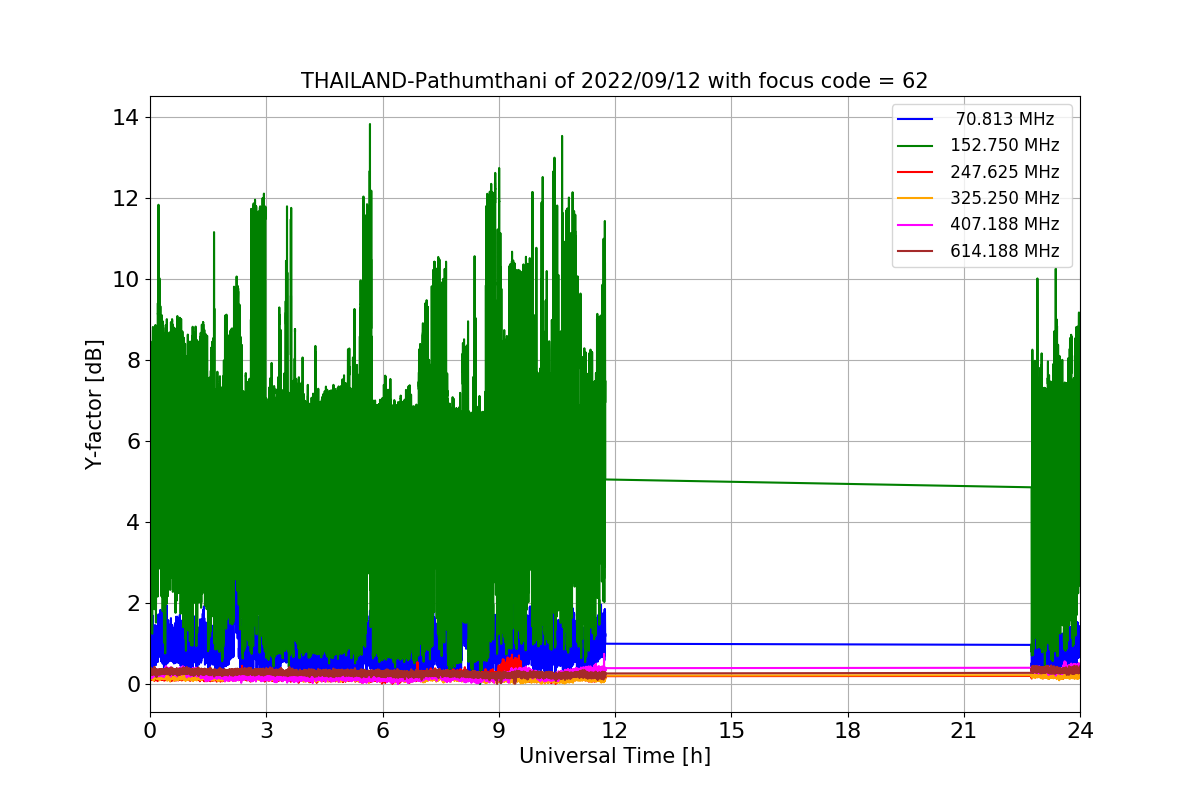Click the plot title mentioning THAILAND-Pathumthani

click(614, 81)
